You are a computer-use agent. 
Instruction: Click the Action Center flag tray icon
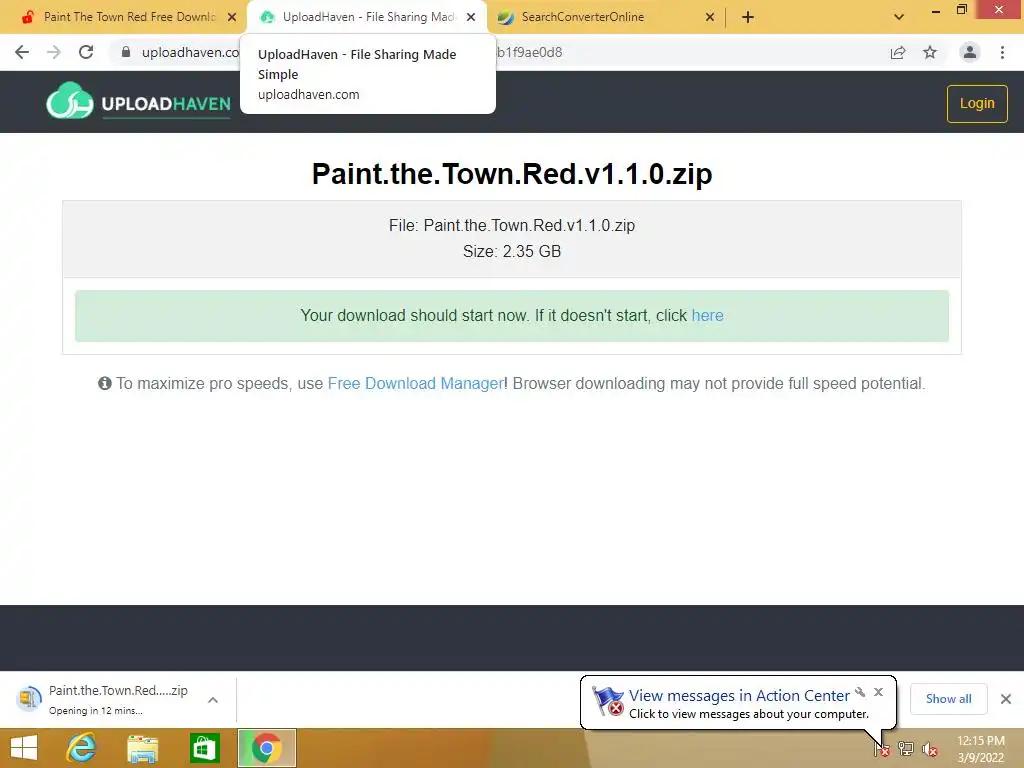click(x=882, y=748)
